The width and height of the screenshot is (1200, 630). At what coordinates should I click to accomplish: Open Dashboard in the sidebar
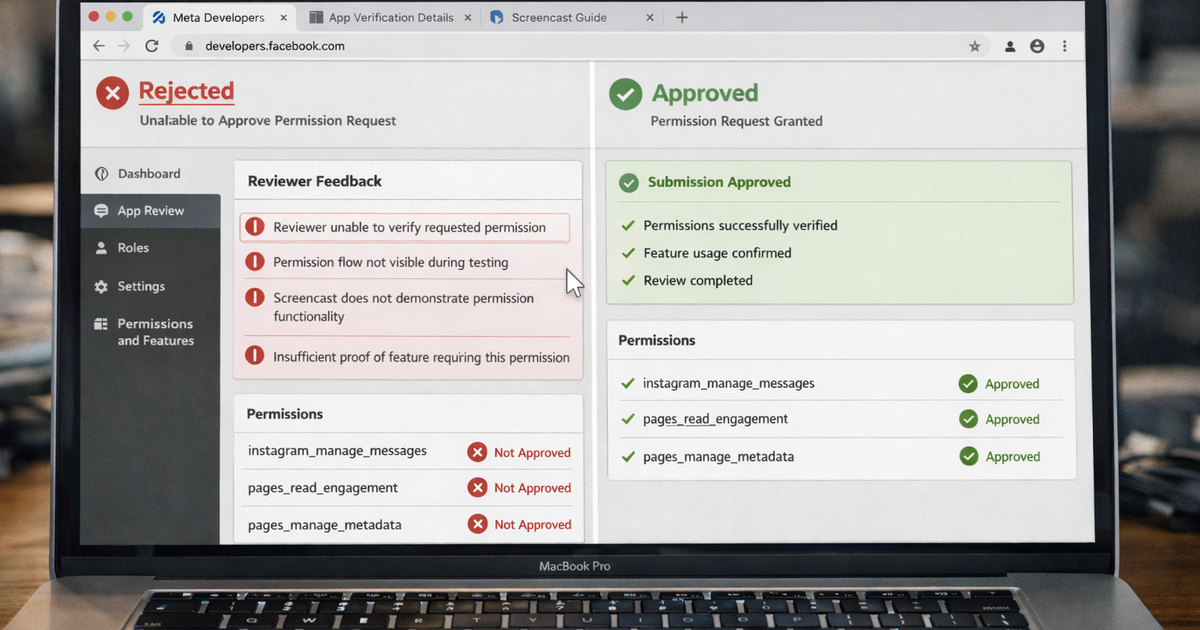pyautogui.click(x=150, y=174)
